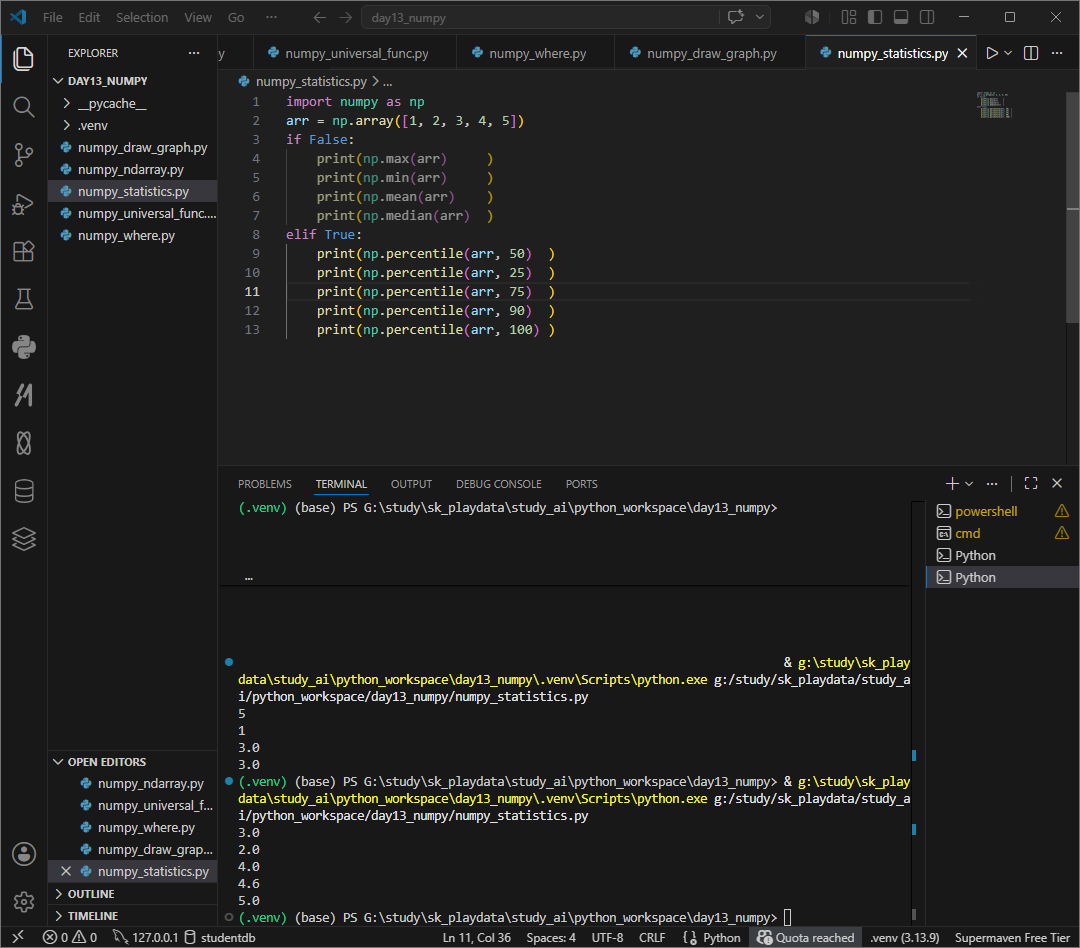The width and height of the screenshot is (1080, 948).
Task: Open Copilot chat dropdown chevron
Action: [x=760, y=17]
